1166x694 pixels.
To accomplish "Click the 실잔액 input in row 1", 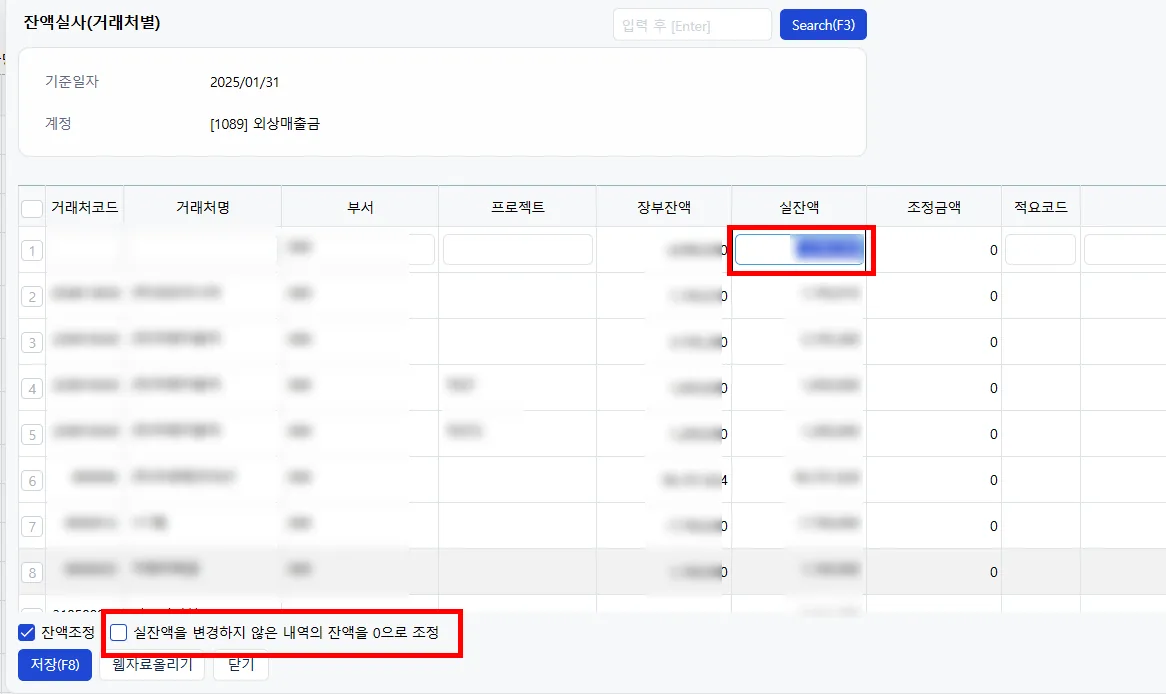I will (x=799, y=250).
